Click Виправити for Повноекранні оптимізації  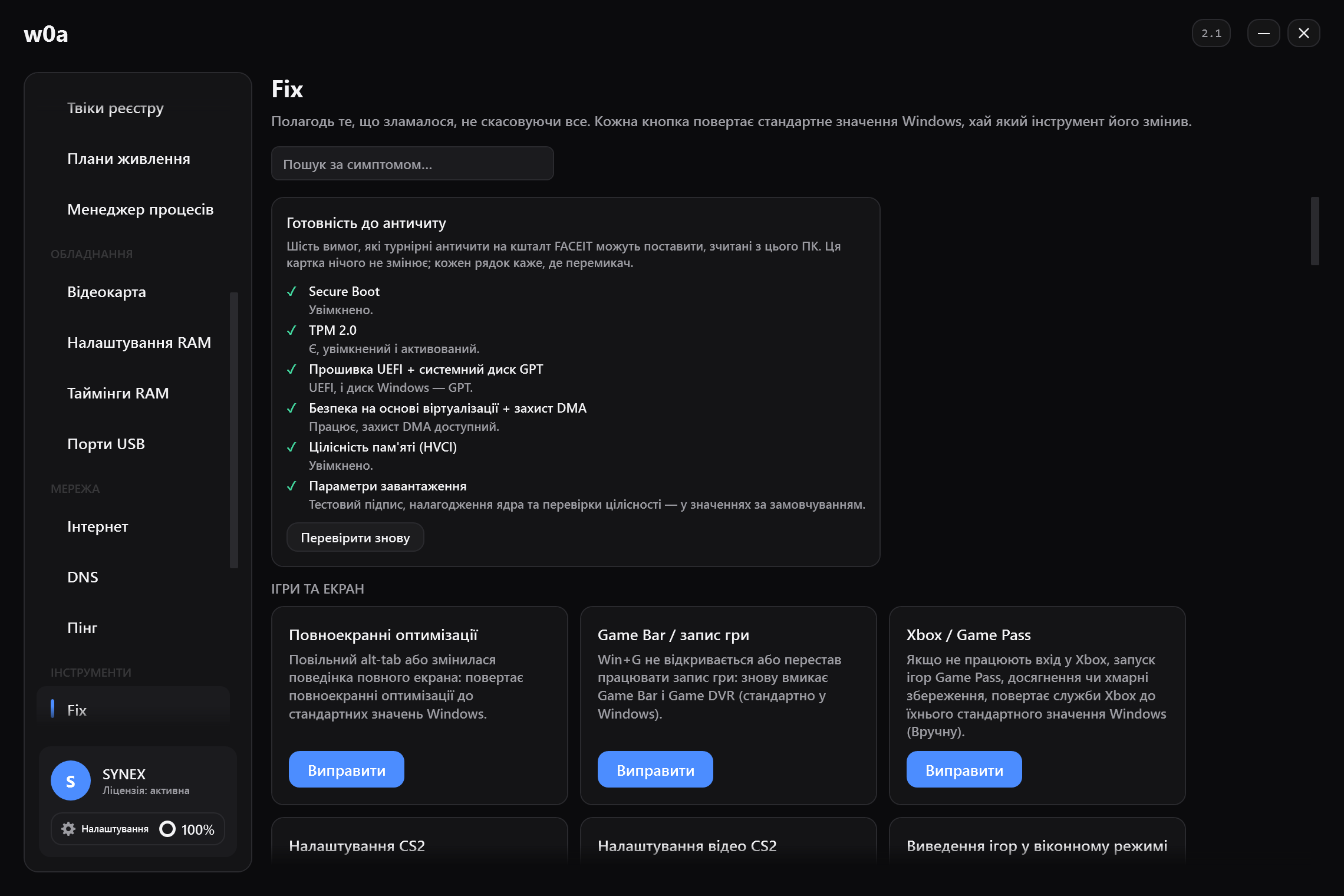click(x=347, y=770)
